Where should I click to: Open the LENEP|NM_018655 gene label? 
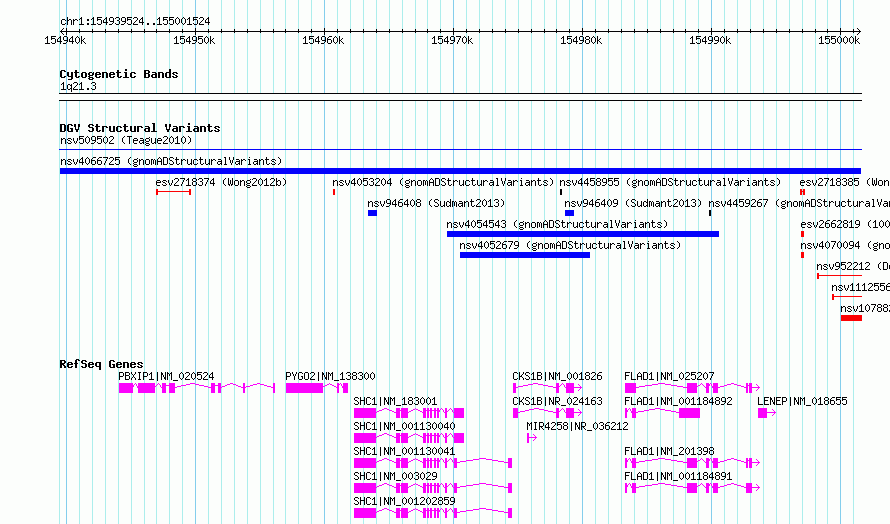[x=802, y=401]
